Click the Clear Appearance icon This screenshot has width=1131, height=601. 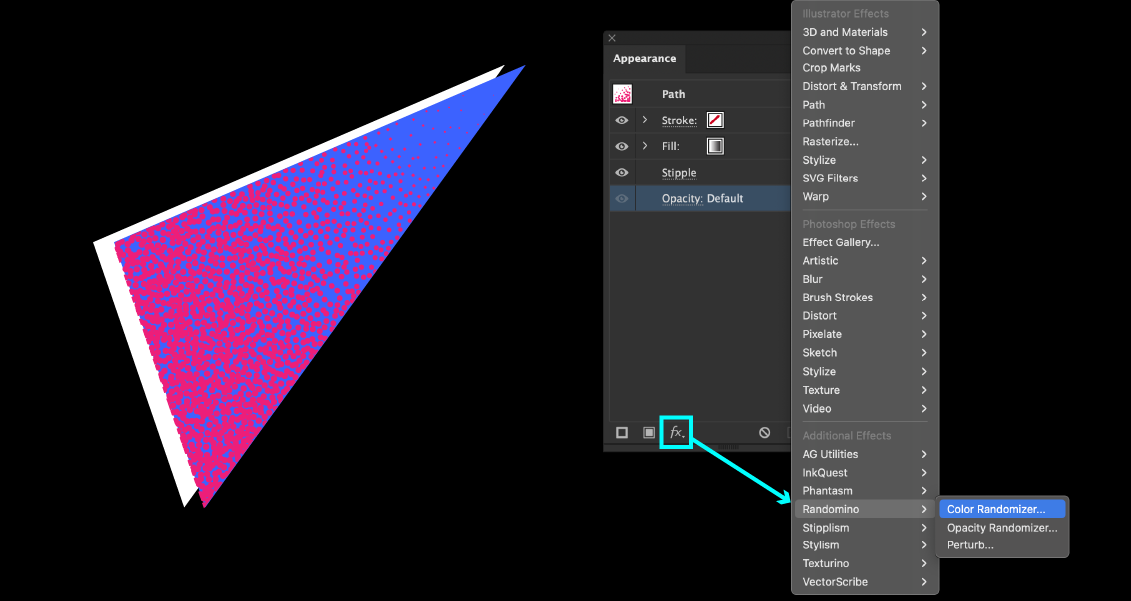(765, 433)
